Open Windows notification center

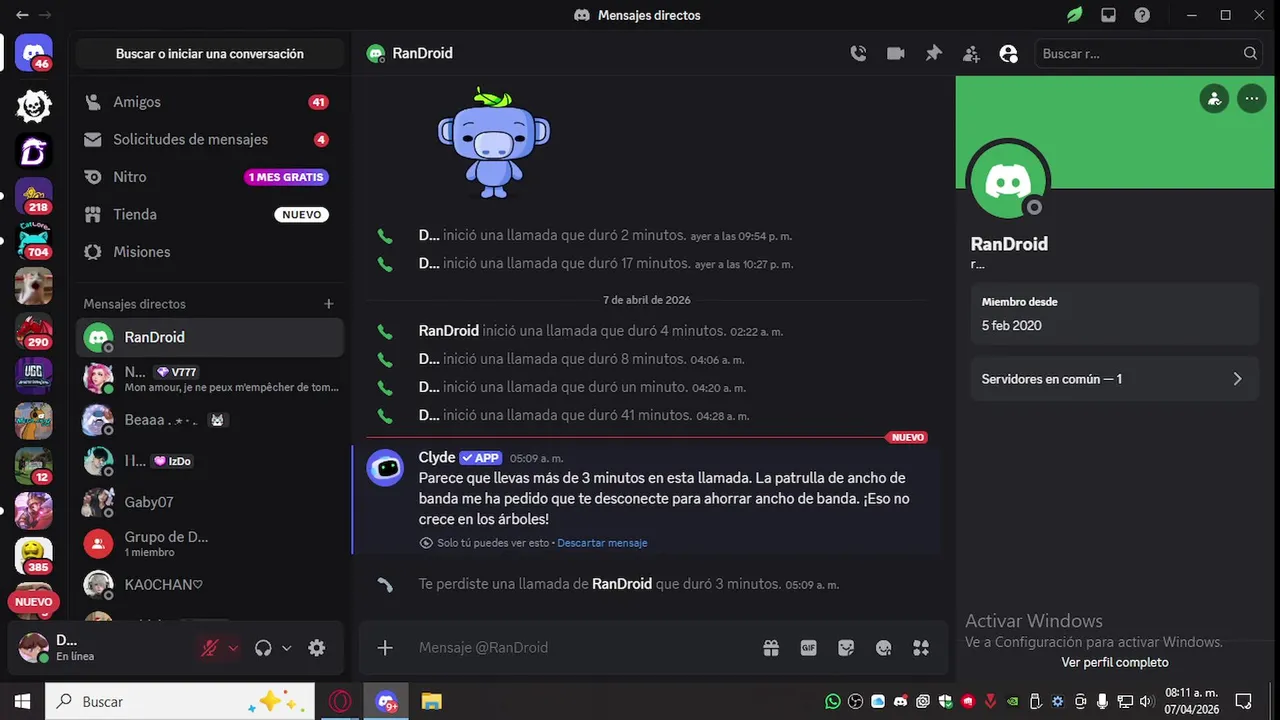point(1243,702)
